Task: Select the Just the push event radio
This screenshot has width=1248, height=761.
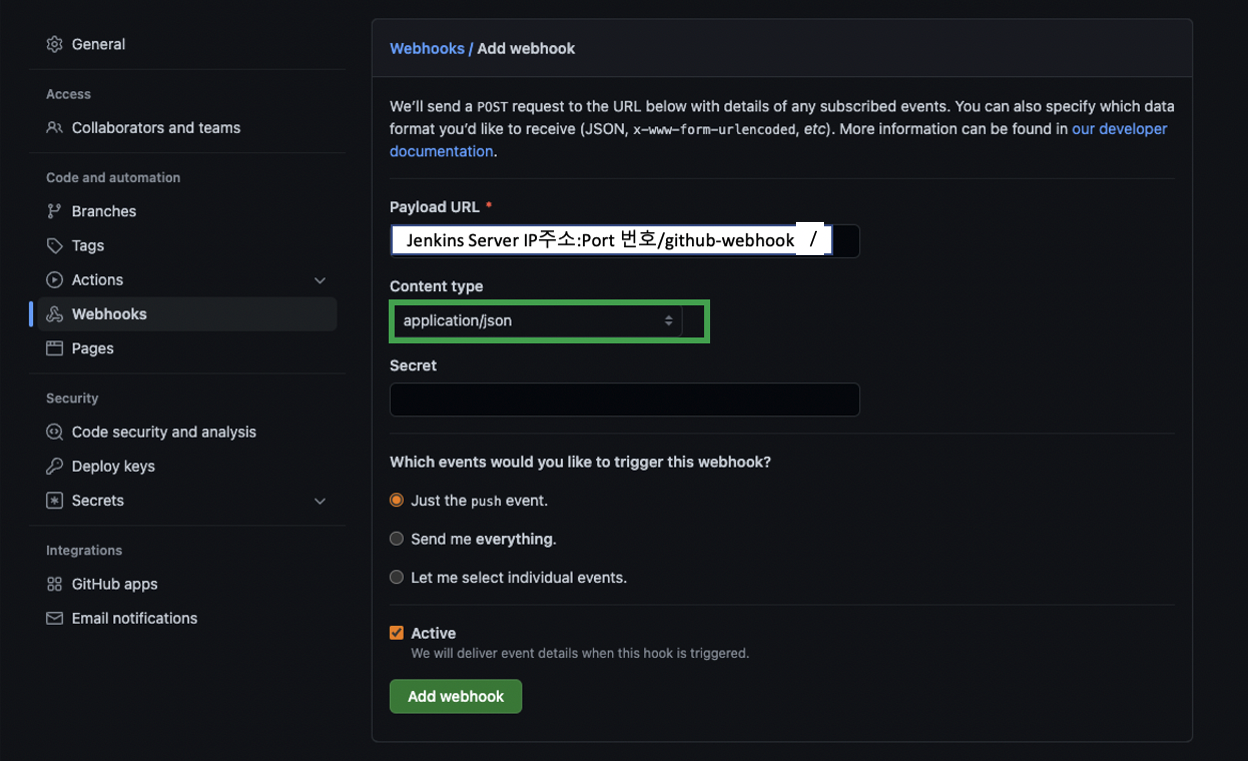Action: pos(397,500)
